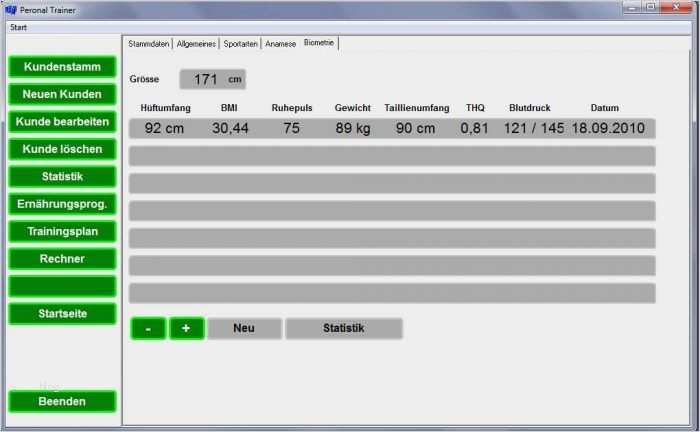Click the green minus button
The height and width of the screenshot is (432, 700).
point(148,329)
